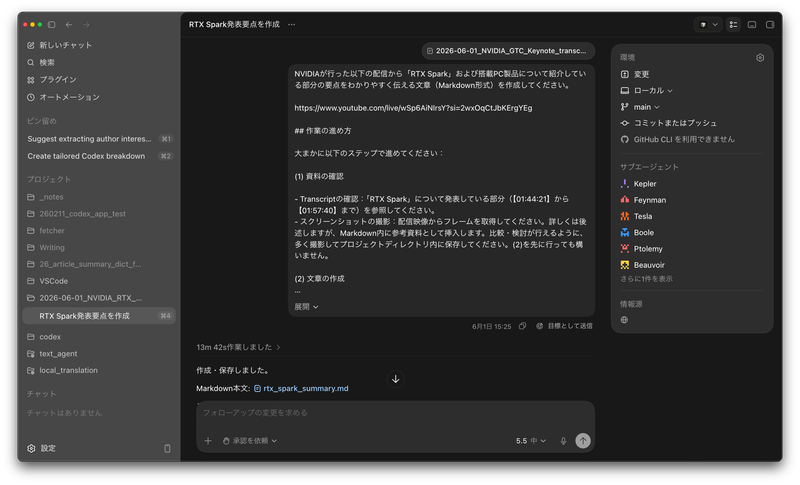Expand the message with 展開
This screenshot has width=800, height=485.
point(306,307)
